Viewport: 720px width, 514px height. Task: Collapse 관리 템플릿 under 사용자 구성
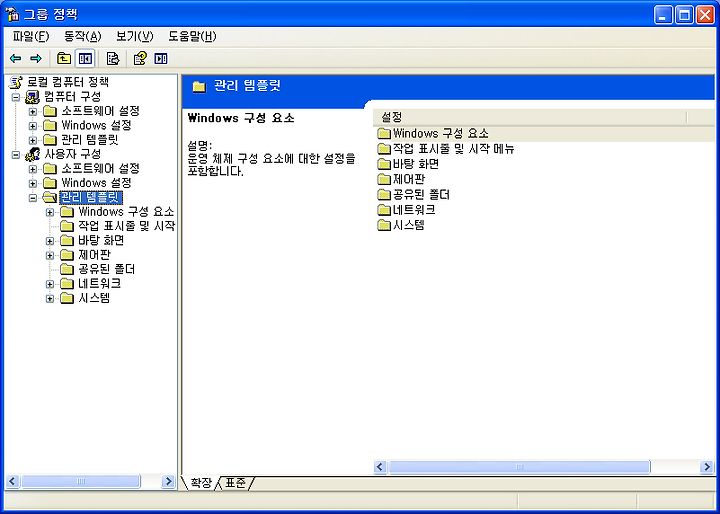point(33,198)
